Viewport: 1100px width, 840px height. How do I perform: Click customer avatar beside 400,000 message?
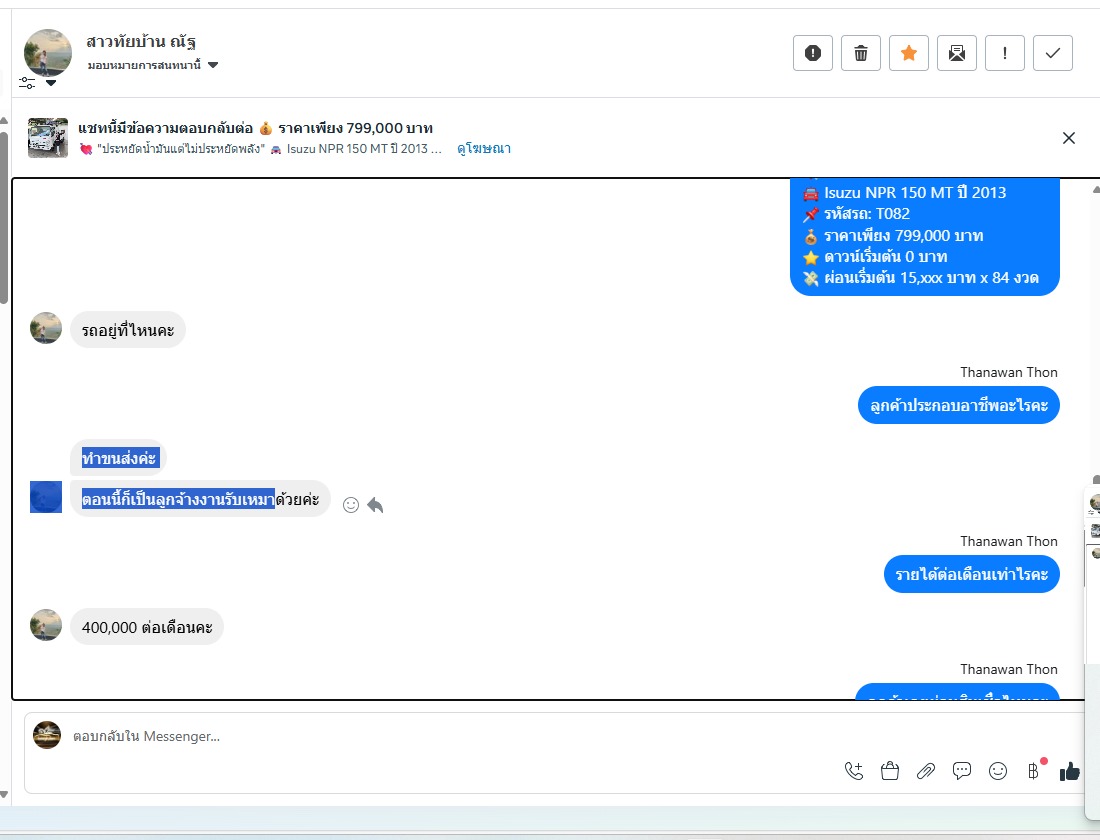pyautogui.click(x=46, y=625)
